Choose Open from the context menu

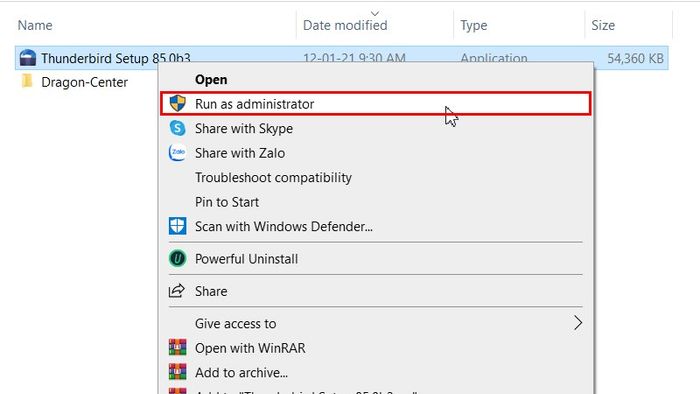click(x=211, y=79)
